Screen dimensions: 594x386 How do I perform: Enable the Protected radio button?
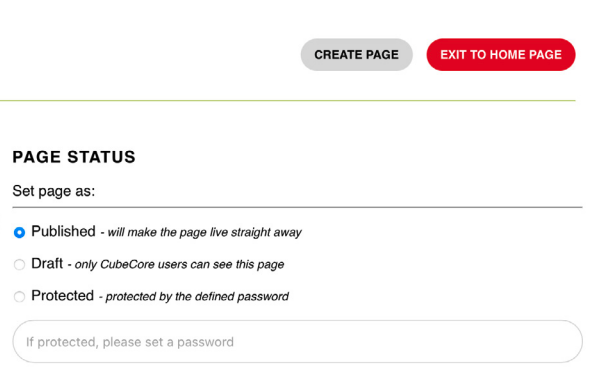(19, 297)
